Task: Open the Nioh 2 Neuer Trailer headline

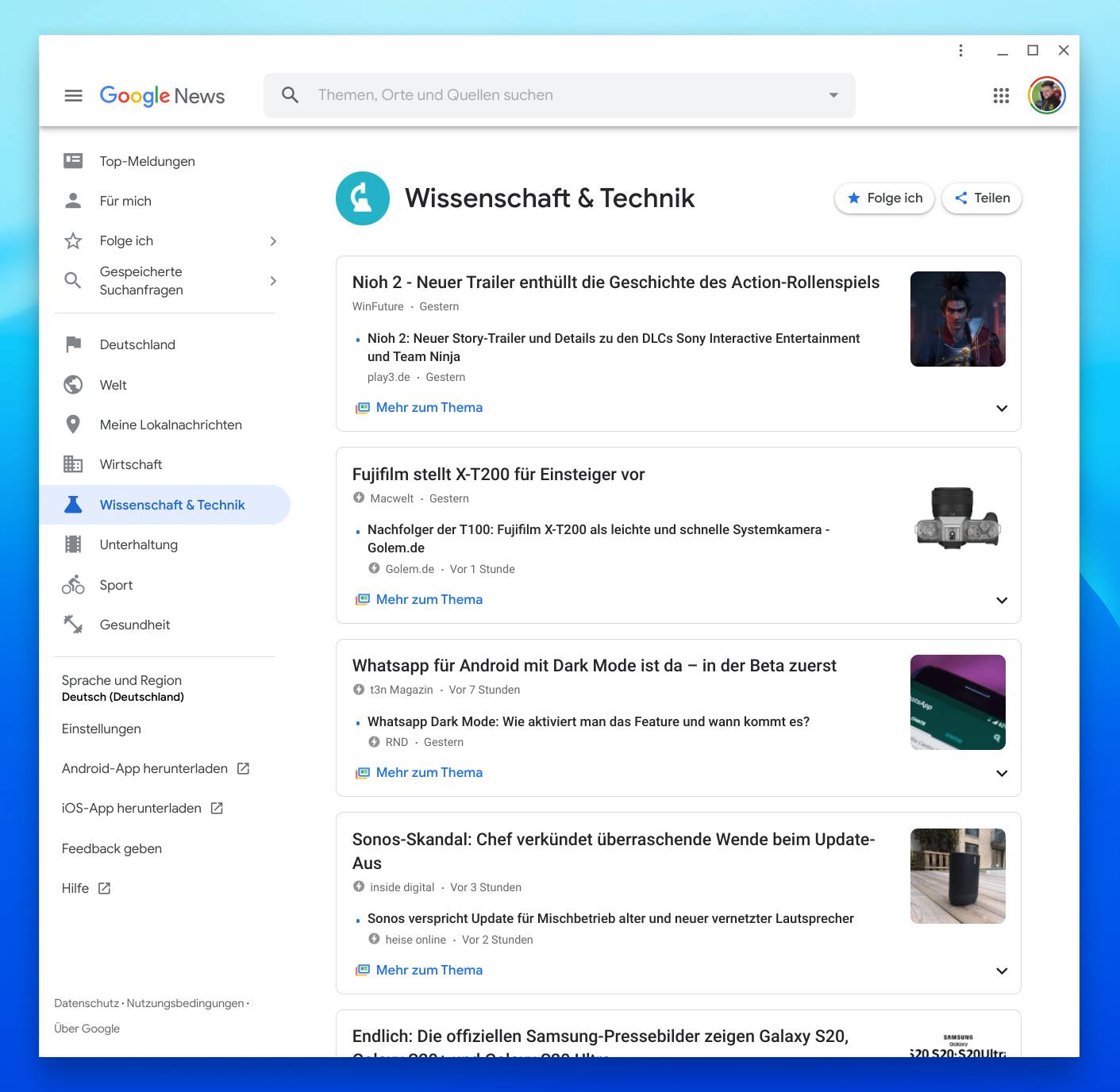Action: click(x=616, y=283)
